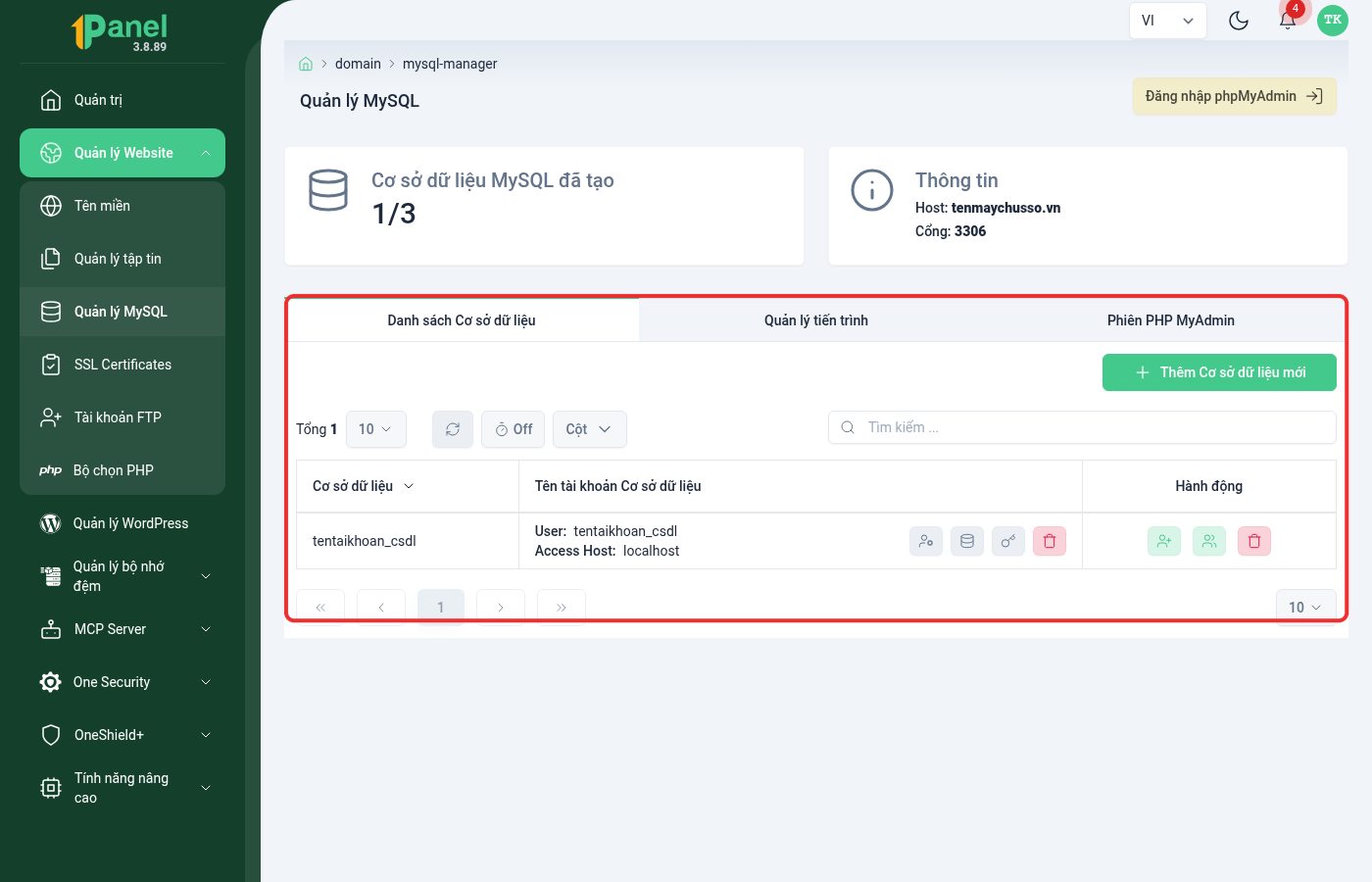Open the page-size dropdown beside the pagination arrows
This screenshot has height=882, width=1372.
click(1306, 608)
